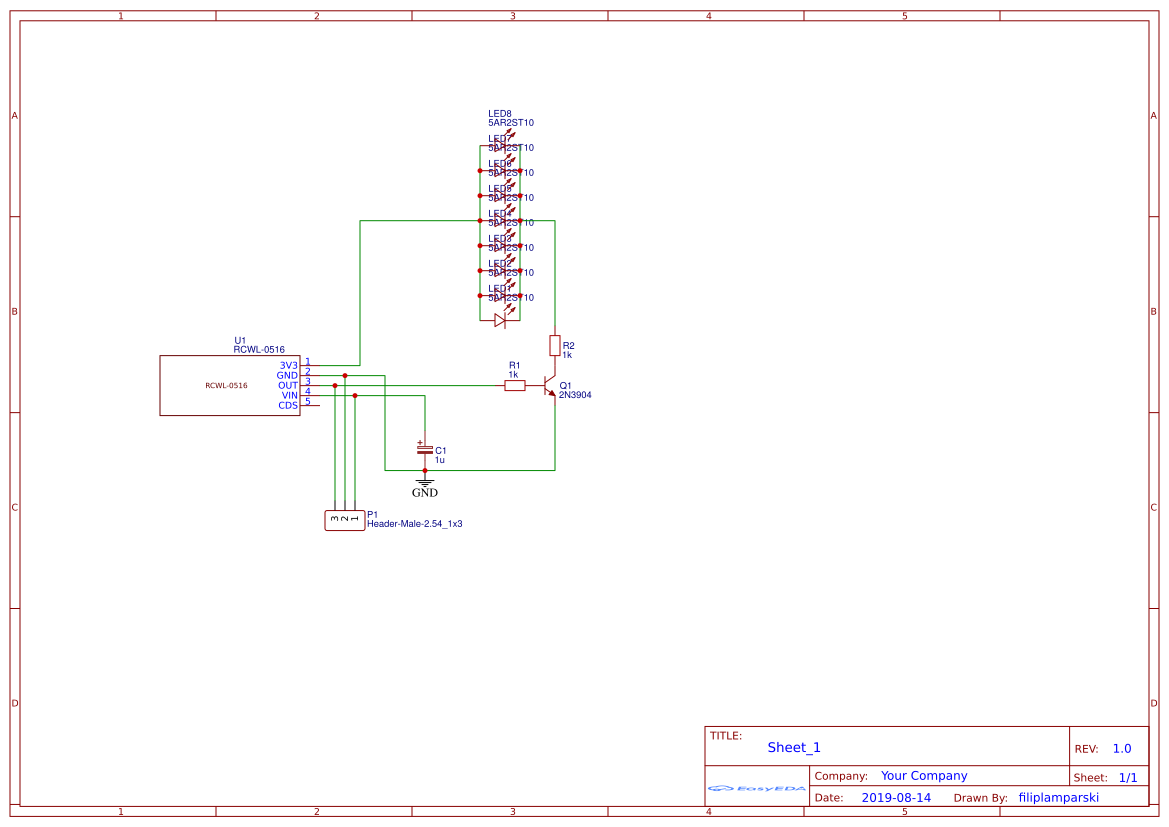Click the C1 1u capacitor symbol
1169x827 pixels.
click(425, 450)
